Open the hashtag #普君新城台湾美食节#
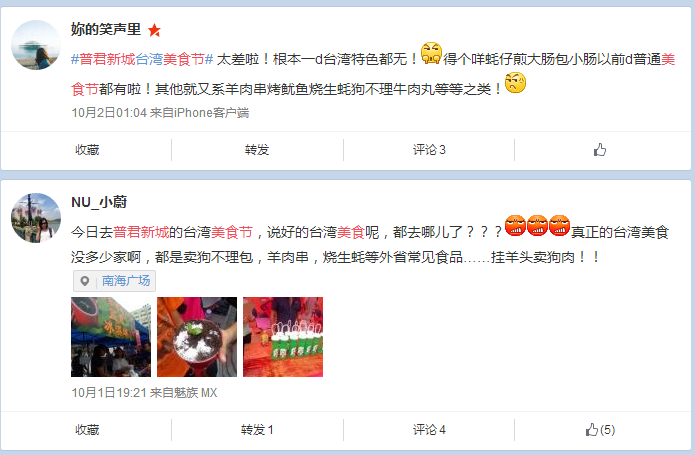The width and height of the screenshot is (695, 455). [142, 59]
